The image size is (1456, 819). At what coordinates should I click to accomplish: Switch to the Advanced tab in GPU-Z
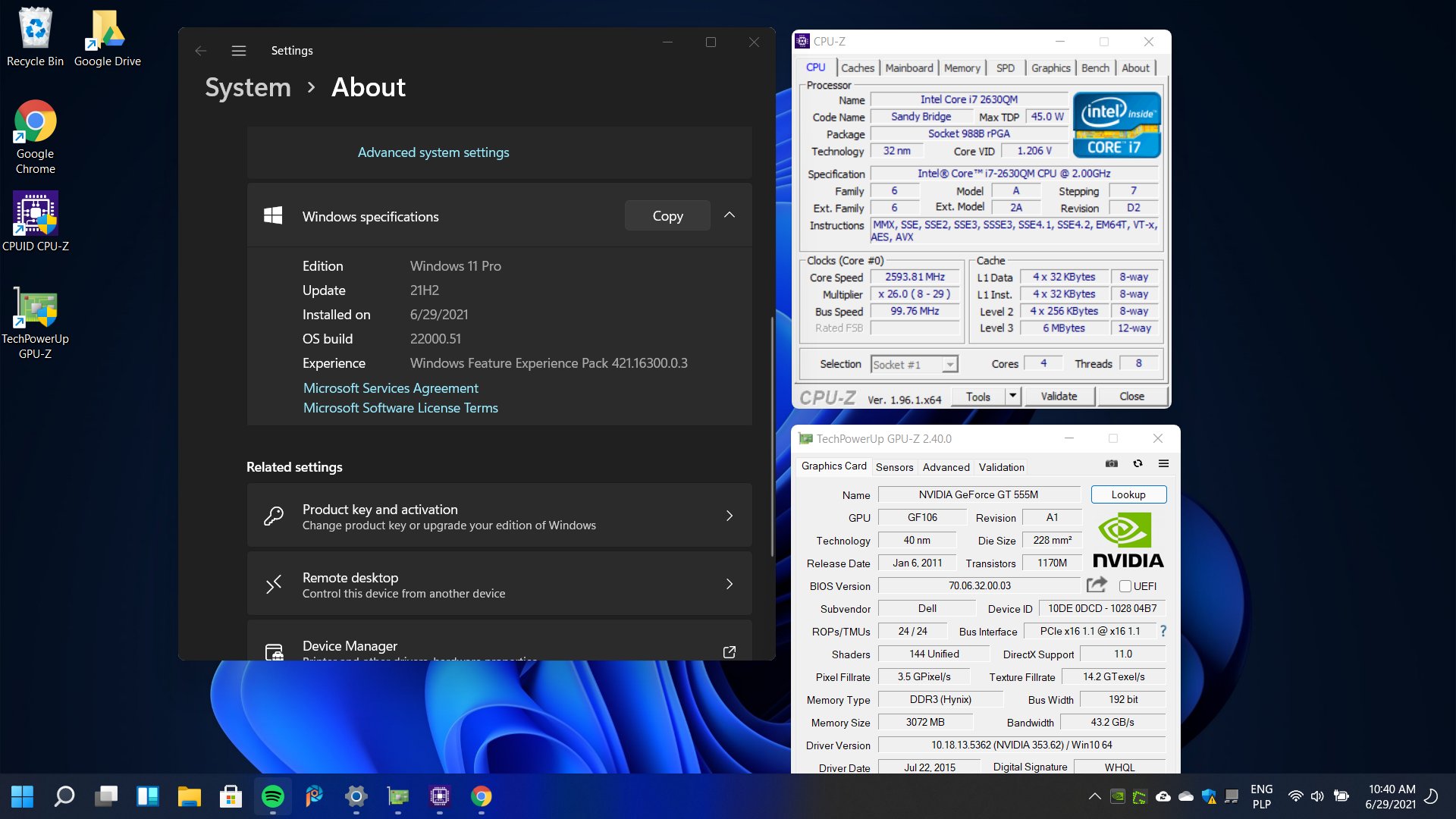point(946,467)
